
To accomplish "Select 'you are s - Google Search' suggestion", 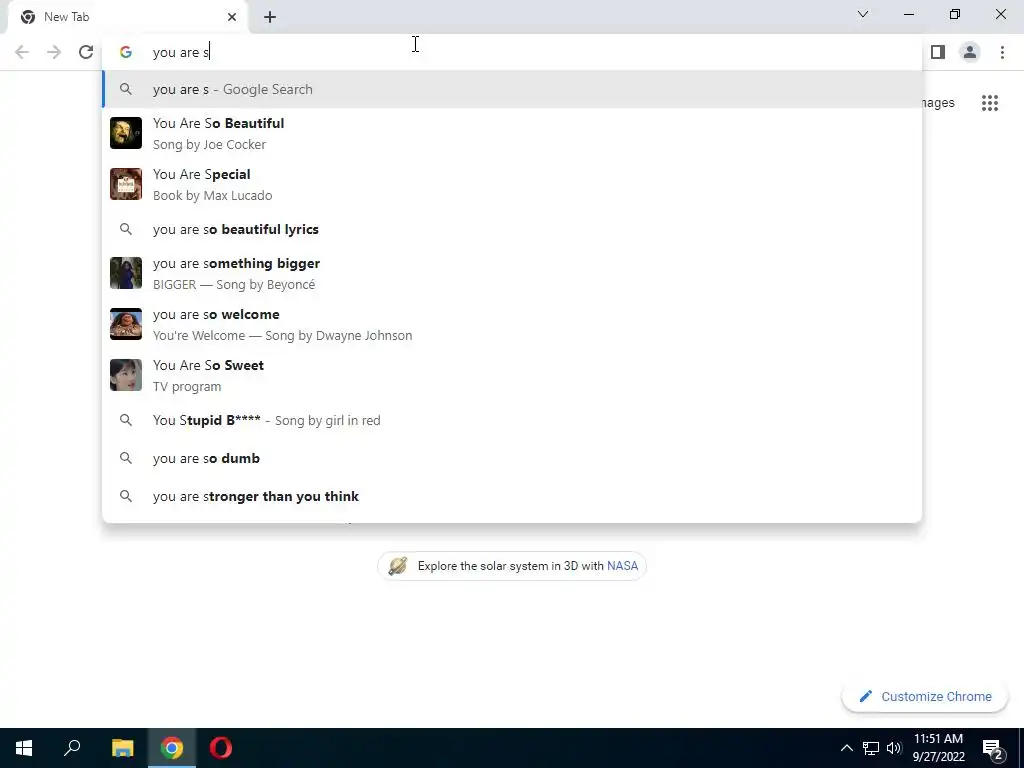I will point(512,89).
